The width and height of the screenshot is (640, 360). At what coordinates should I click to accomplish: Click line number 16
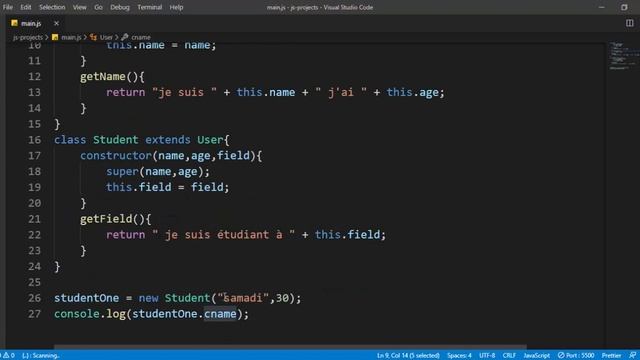35,140
